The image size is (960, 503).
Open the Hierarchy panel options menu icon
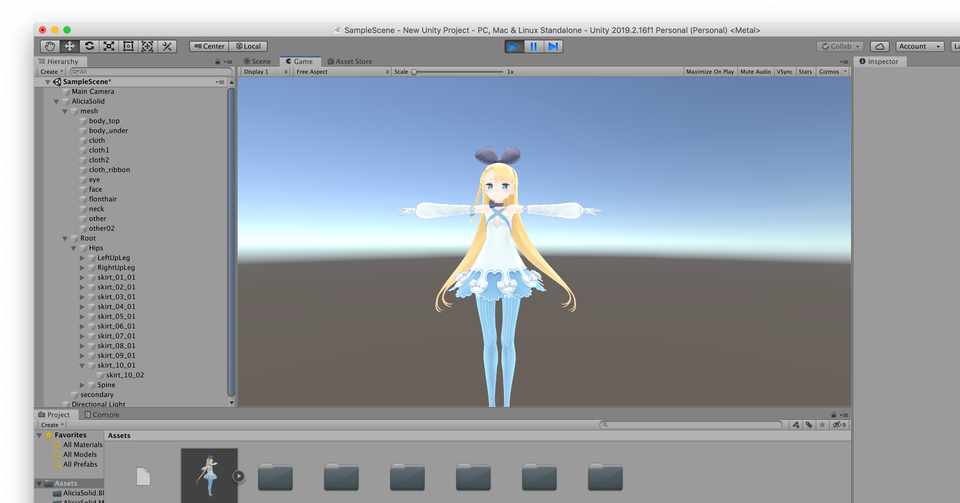pos(228,62)
